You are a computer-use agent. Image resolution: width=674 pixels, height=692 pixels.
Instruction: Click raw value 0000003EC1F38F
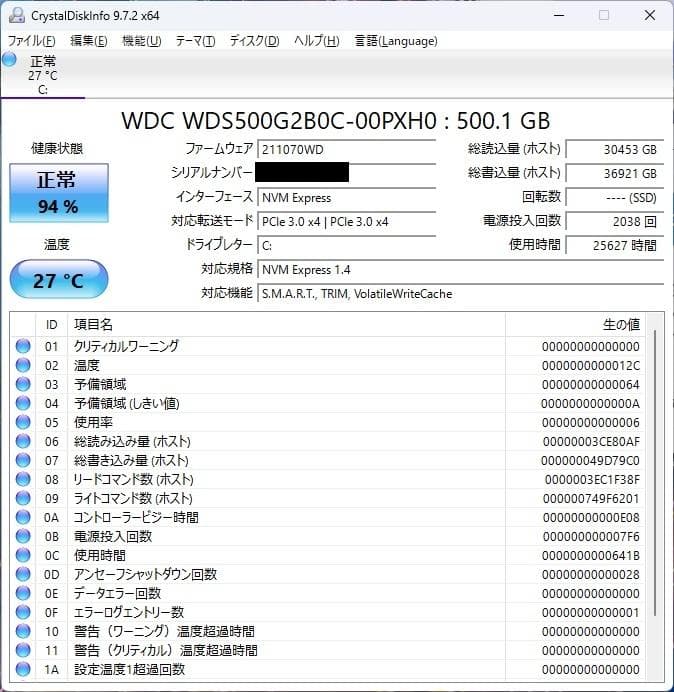pyautogui.click(x=592, y=479)
